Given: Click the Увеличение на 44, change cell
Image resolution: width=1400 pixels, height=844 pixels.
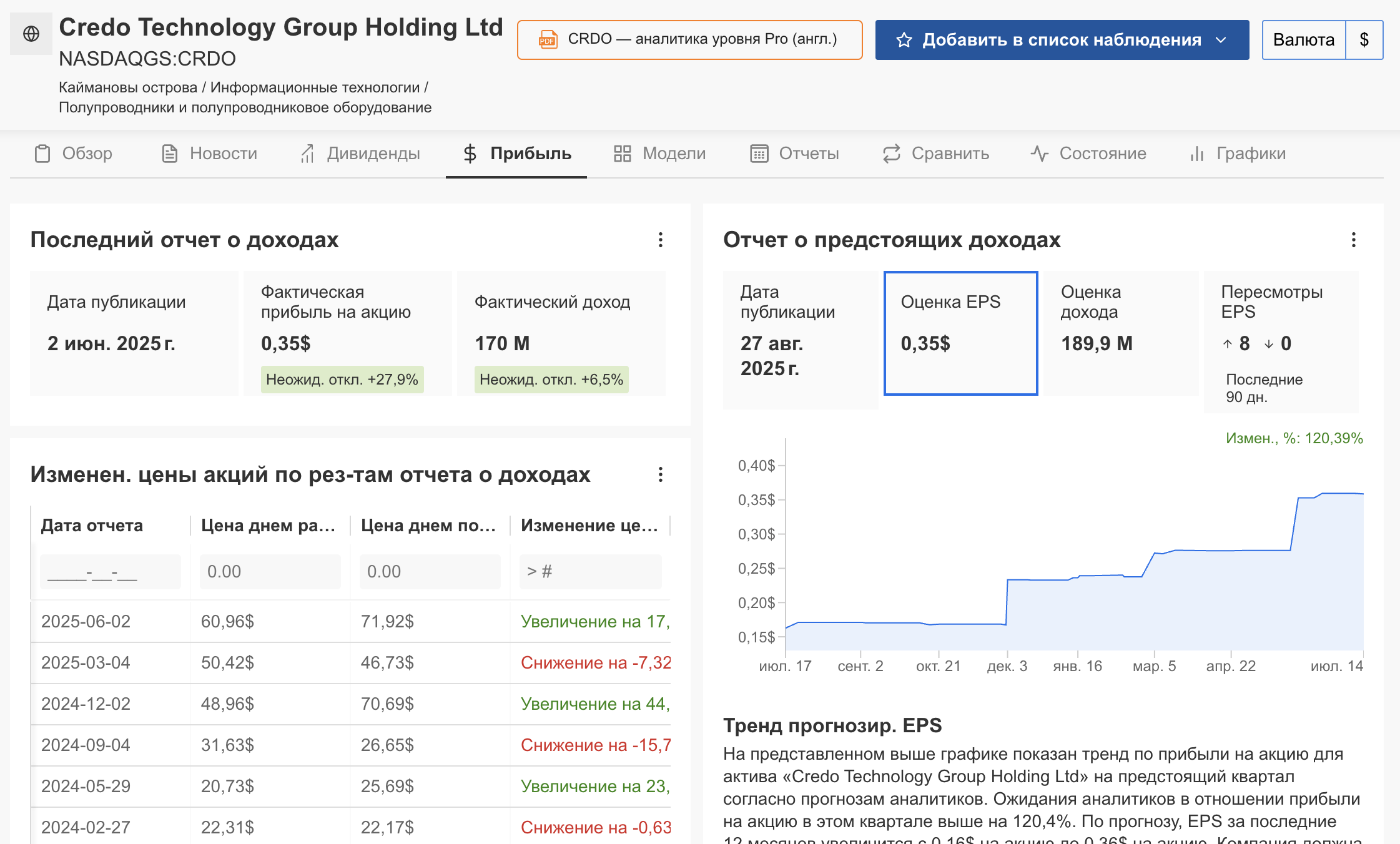Looking at the screenshot, I should 590,704.
